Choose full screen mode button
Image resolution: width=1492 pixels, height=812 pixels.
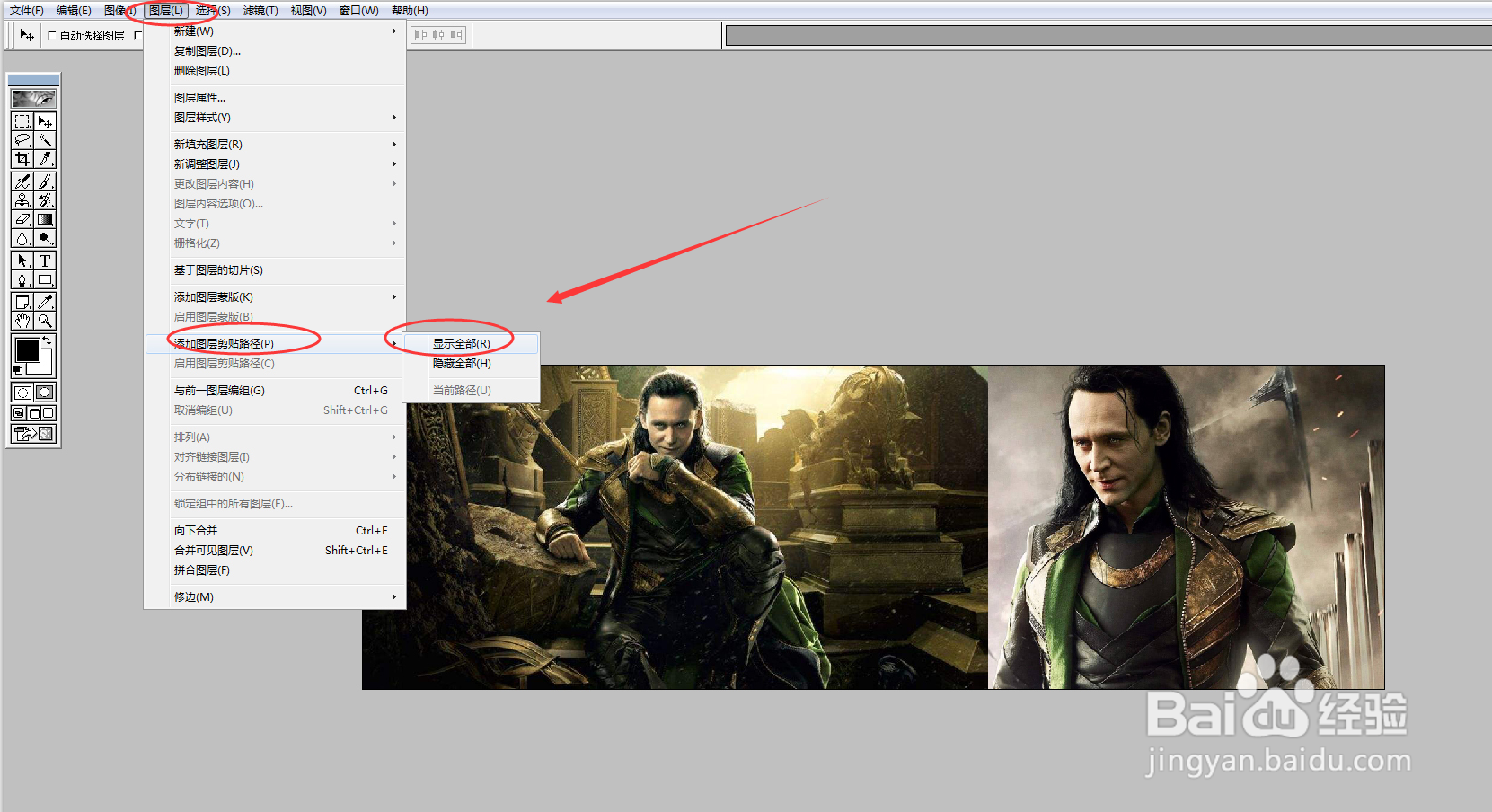pos(49,413)
